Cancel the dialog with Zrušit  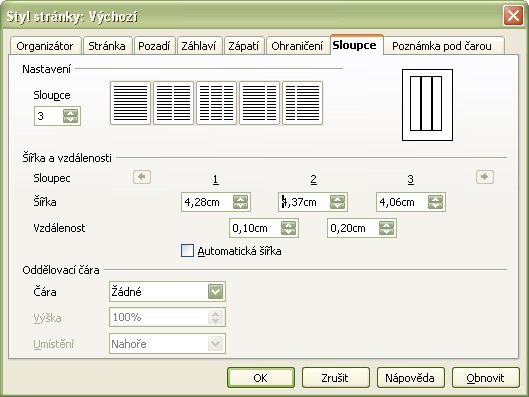pos(335,378)
